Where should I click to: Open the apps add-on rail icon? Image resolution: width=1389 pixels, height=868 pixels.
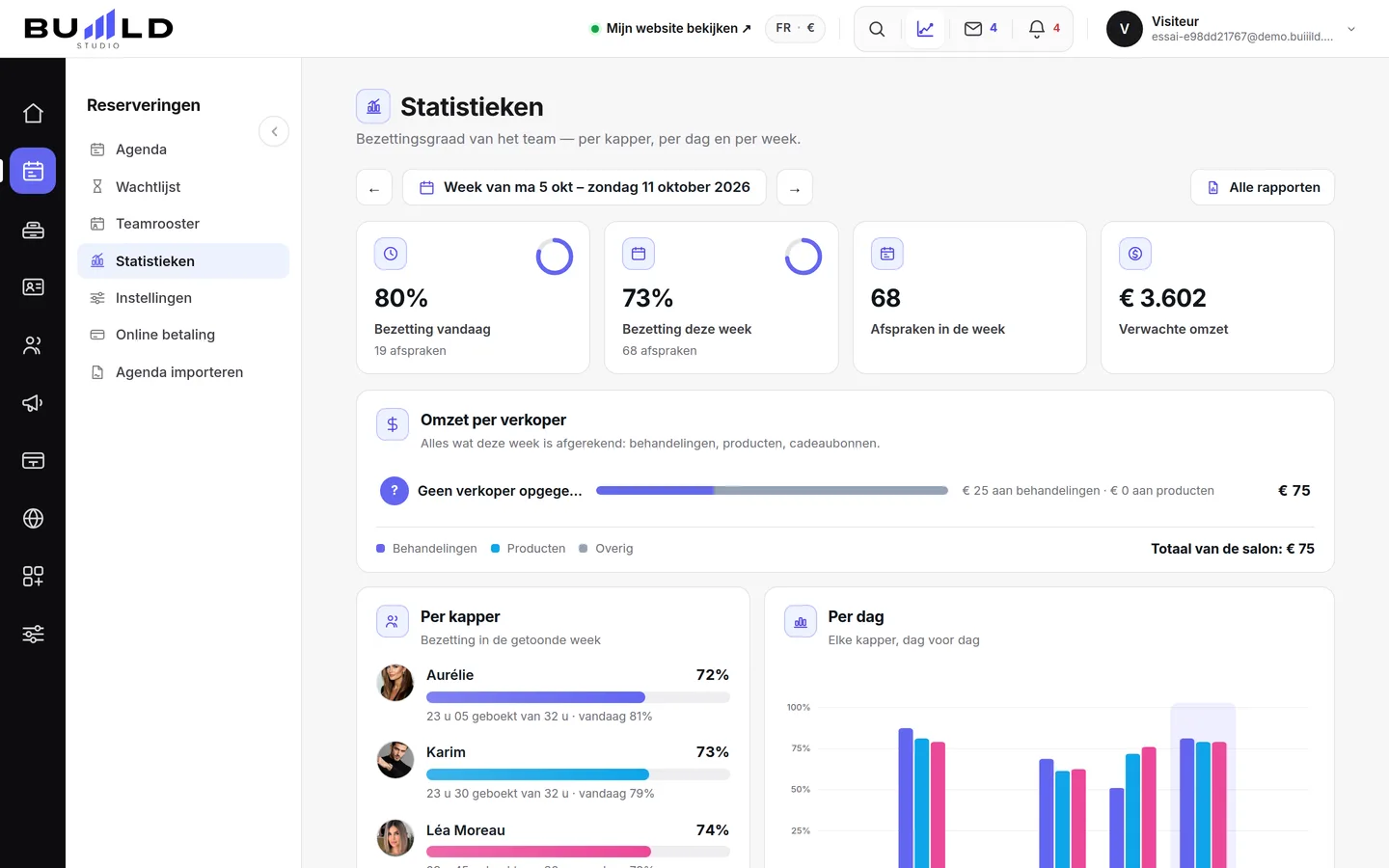click(33, 577)
